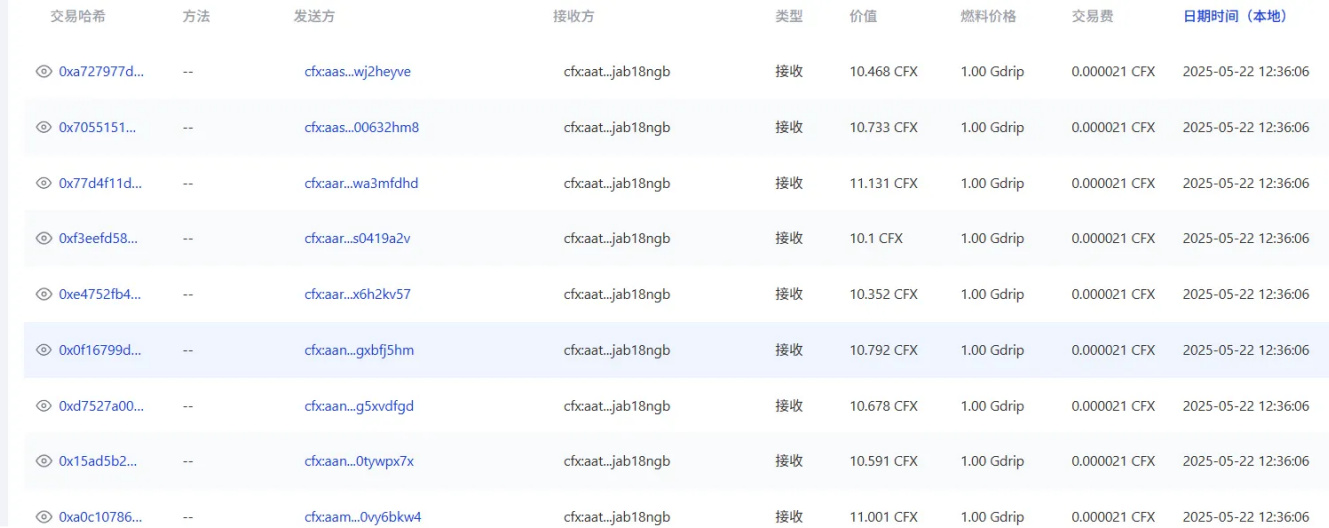Open sender address cfx:aas...wj2heyve
The width and height of the screenshot is (1329, 528).
click(357, 72)
